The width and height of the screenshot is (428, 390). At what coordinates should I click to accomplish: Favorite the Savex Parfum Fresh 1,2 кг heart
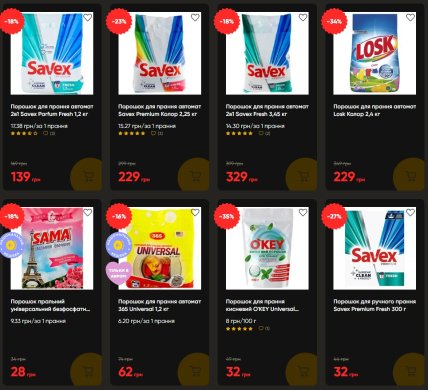coord(87,17)
